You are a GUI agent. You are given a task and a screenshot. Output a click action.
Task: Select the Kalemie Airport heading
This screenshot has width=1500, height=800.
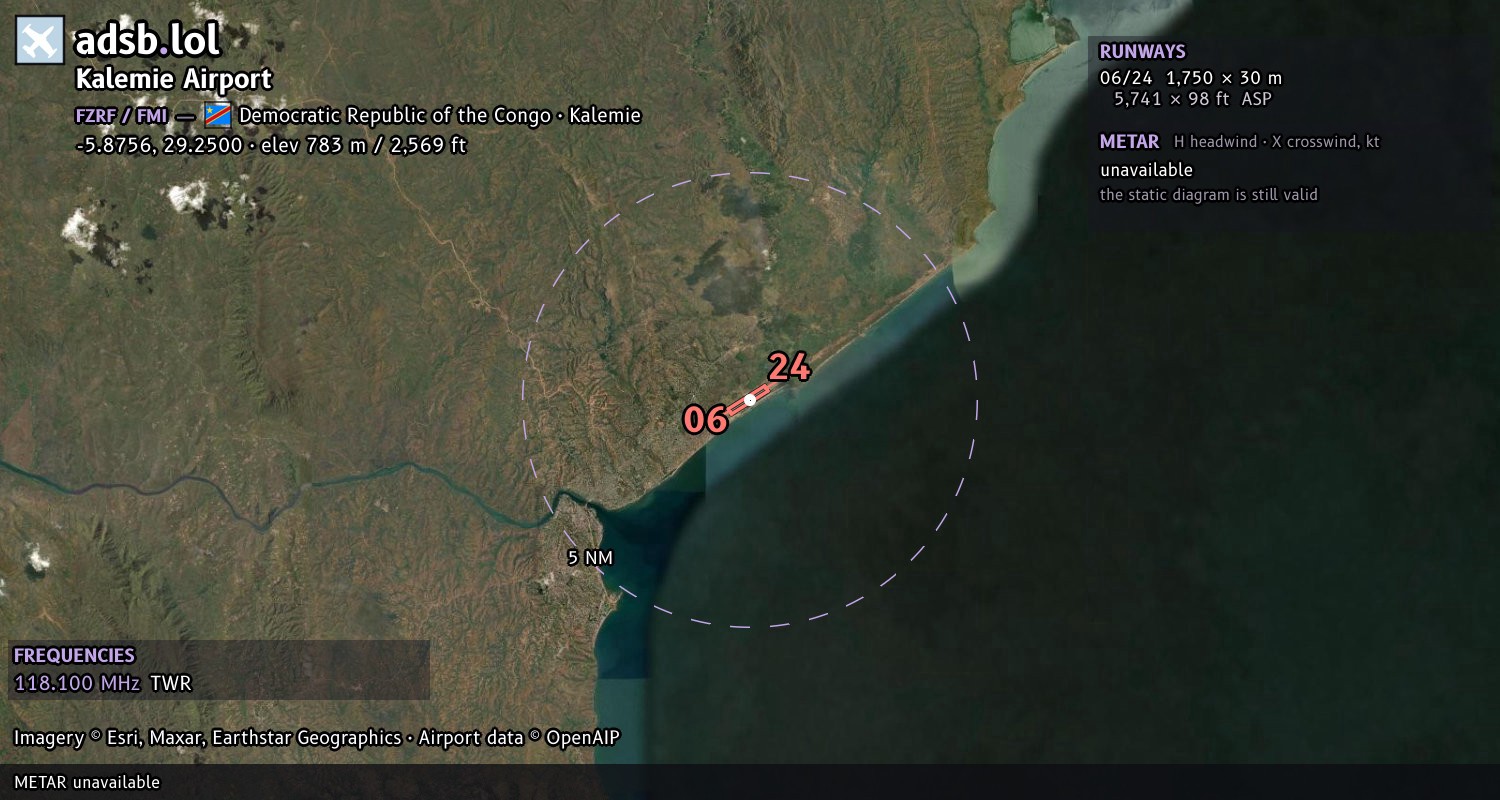tap(173, 79)
